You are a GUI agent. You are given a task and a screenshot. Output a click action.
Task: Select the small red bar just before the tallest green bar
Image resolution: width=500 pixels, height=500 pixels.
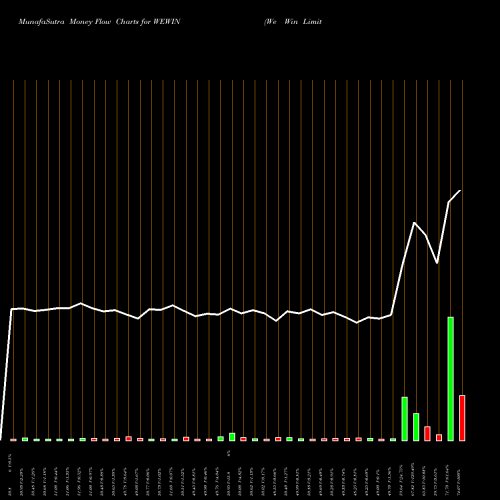(x=439, y=437)
